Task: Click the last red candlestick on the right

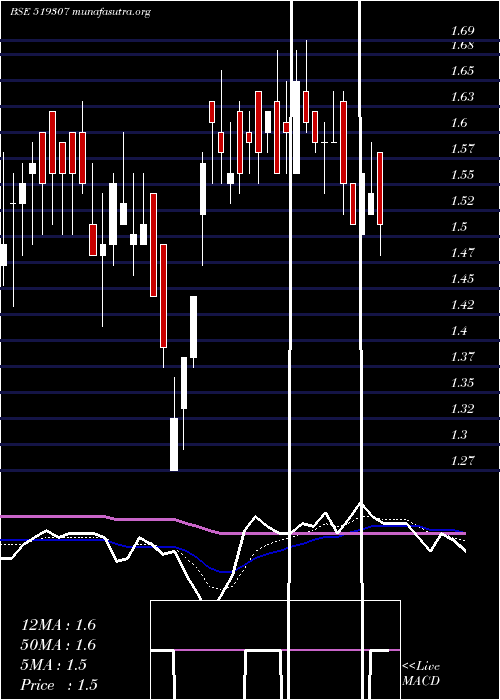Action: (x=380, y=188)
